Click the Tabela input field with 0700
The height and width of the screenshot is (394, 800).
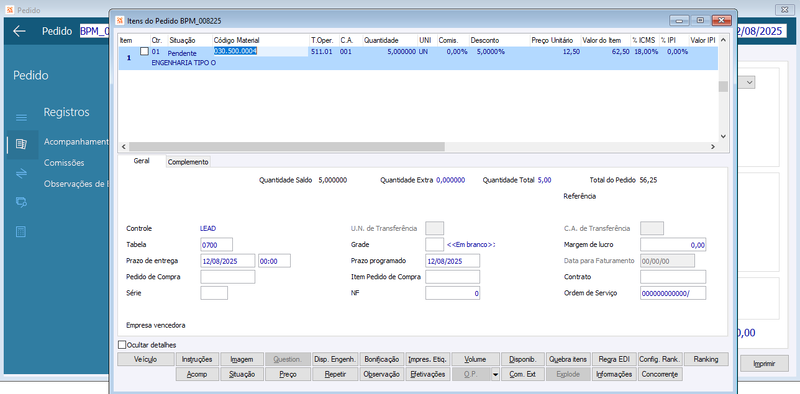tap(217, 245)
